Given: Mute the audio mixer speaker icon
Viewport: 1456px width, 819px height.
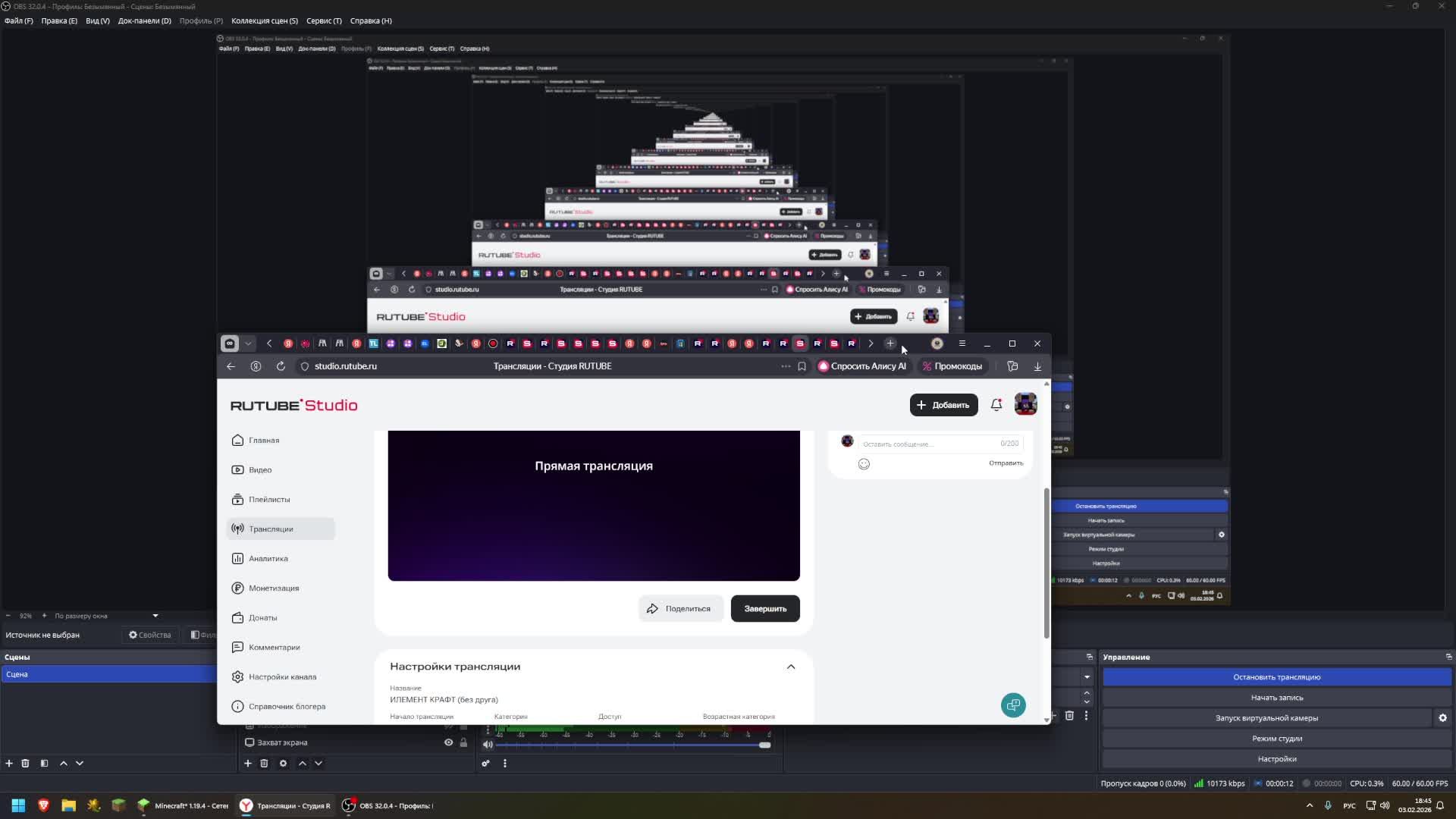Looking at the screenshot, I should point(488,745).
